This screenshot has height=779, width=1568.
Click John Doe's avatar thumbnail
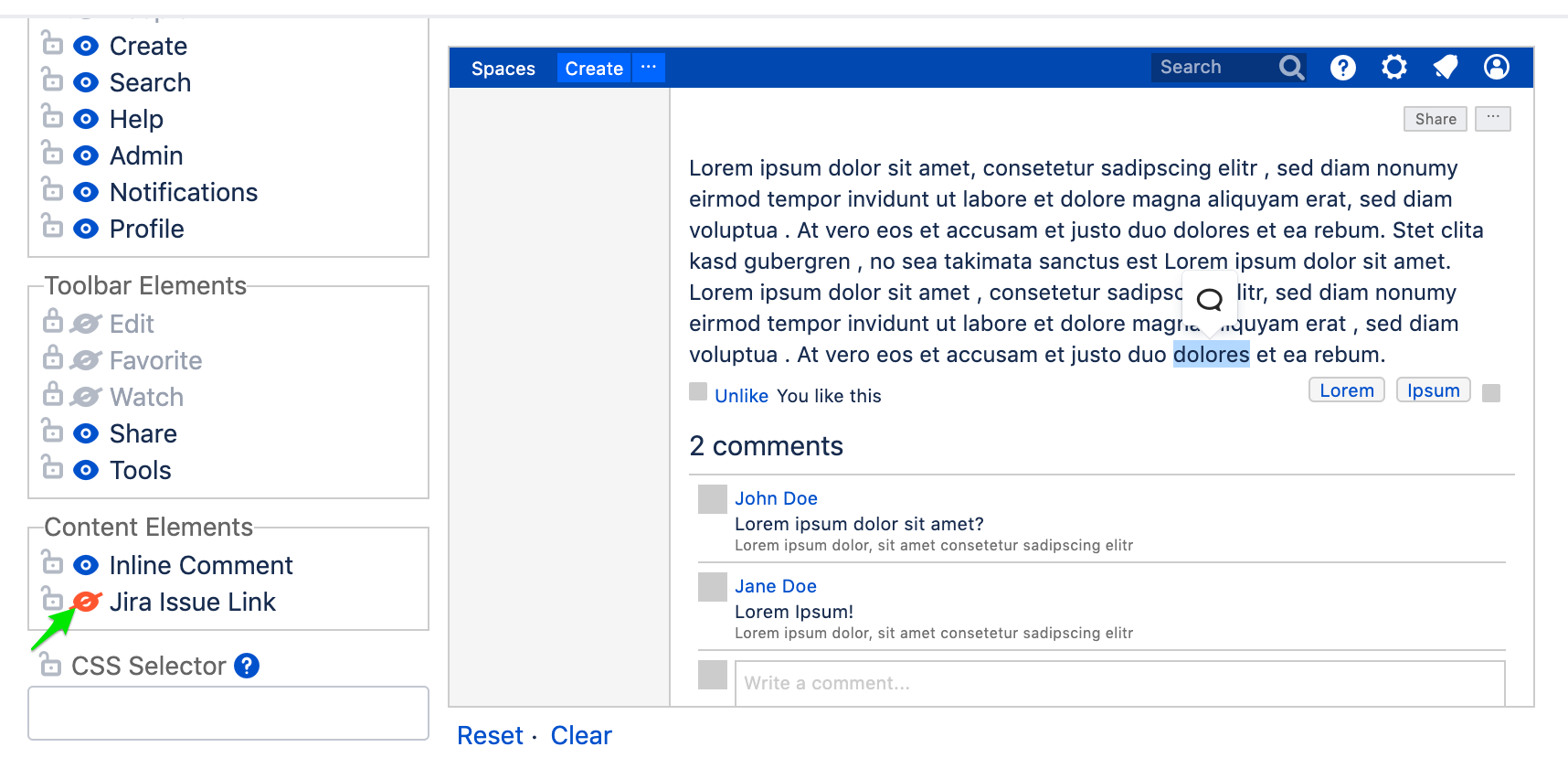point(713,499)
